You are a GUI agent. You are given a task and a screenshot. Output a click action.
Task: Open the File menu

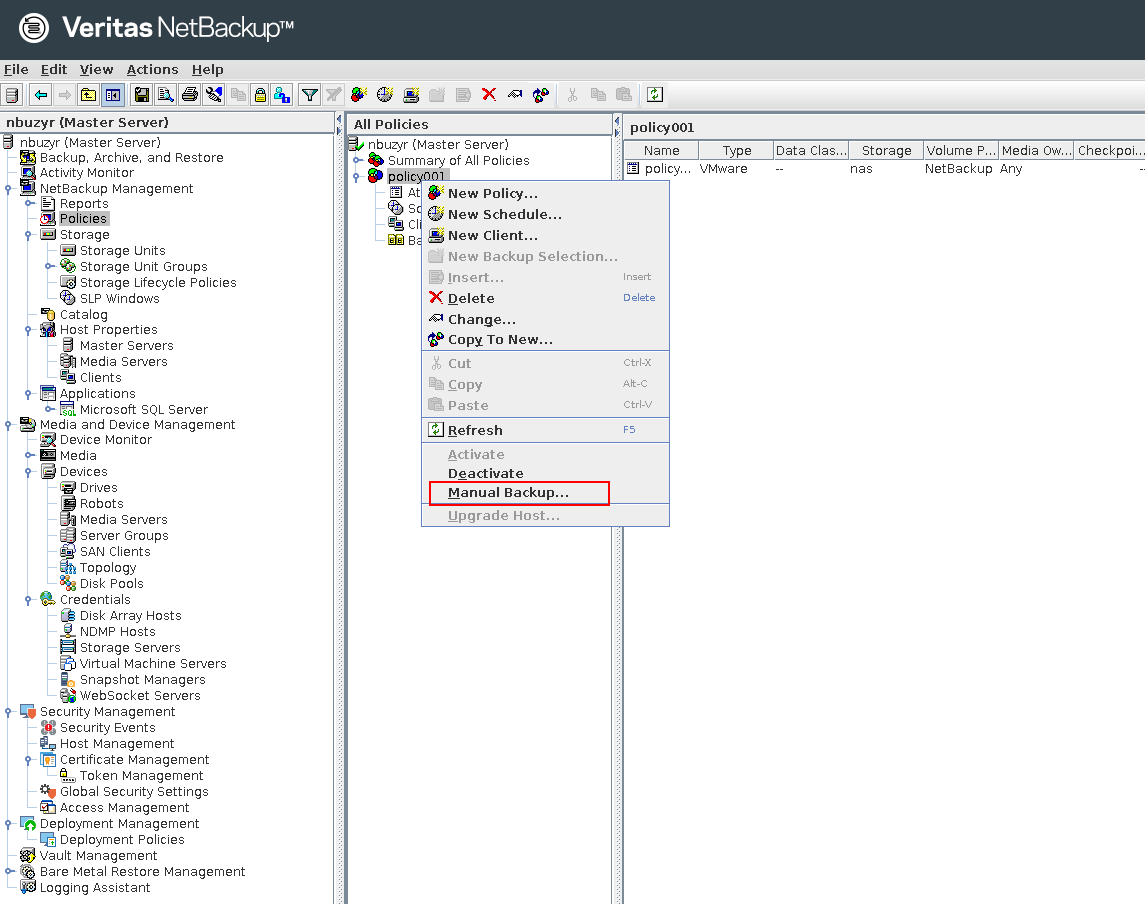16,69
